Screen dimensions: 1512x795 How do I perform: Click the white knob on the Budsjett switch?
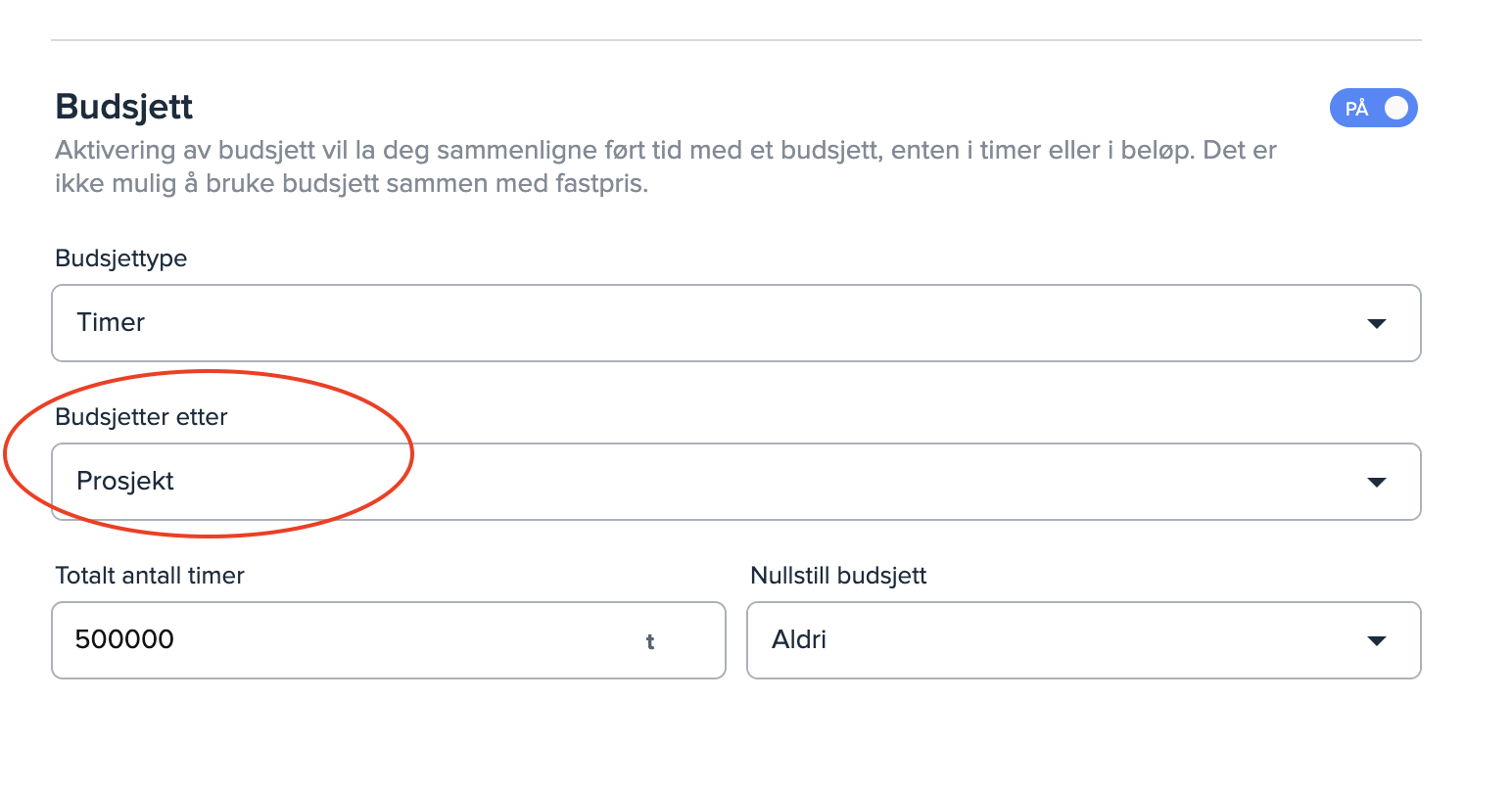click(1396, 108)
